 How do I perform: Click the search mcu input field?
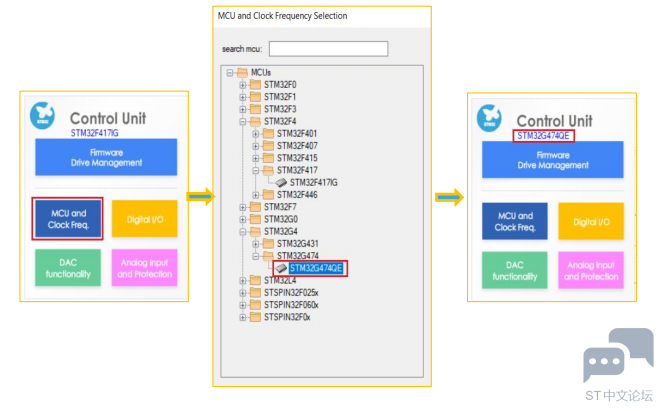(328, 49)
